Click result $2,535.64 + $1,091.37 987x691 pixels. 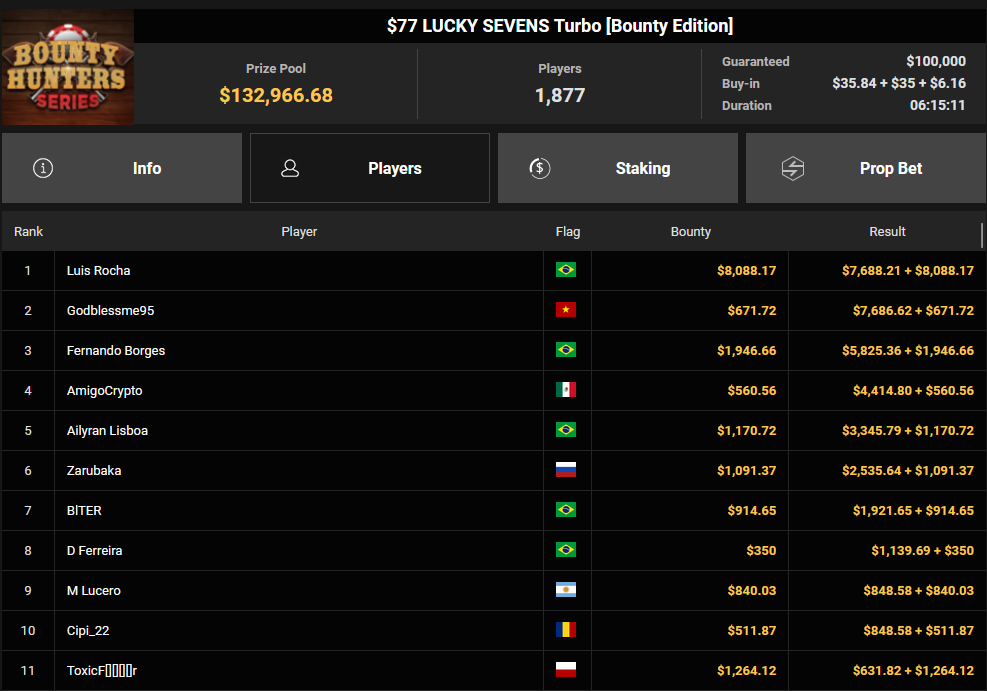tap(908, 471)
